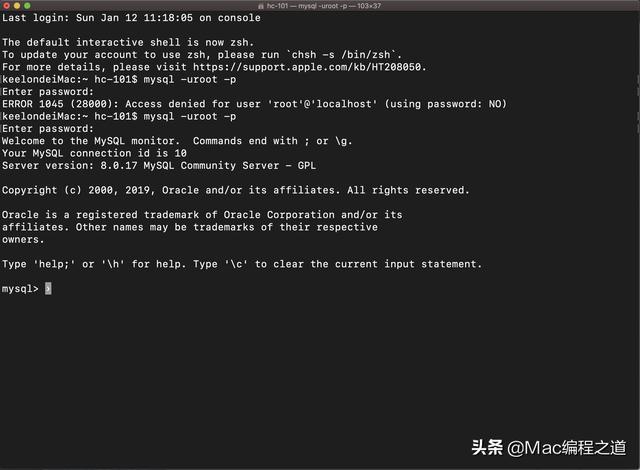
Task: Minimize the terminal using the yellow button
Action: pyautogui.click(x=17, y=6)
